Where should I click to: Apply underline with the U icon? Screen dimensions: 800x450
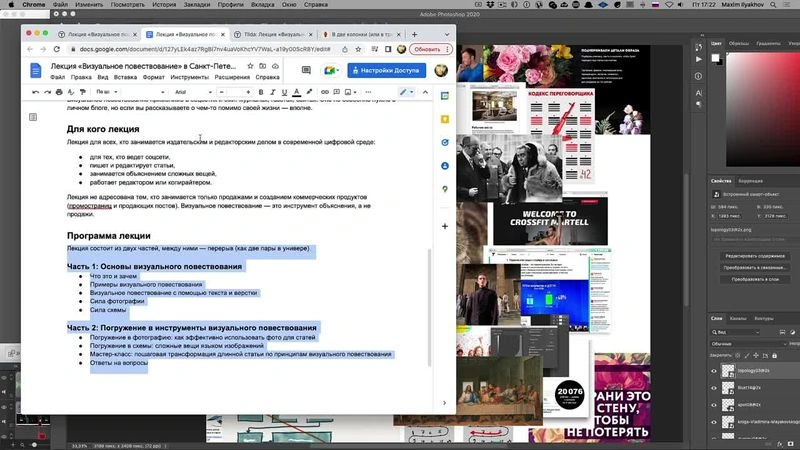pyautogui.click(x=284, y=92)
